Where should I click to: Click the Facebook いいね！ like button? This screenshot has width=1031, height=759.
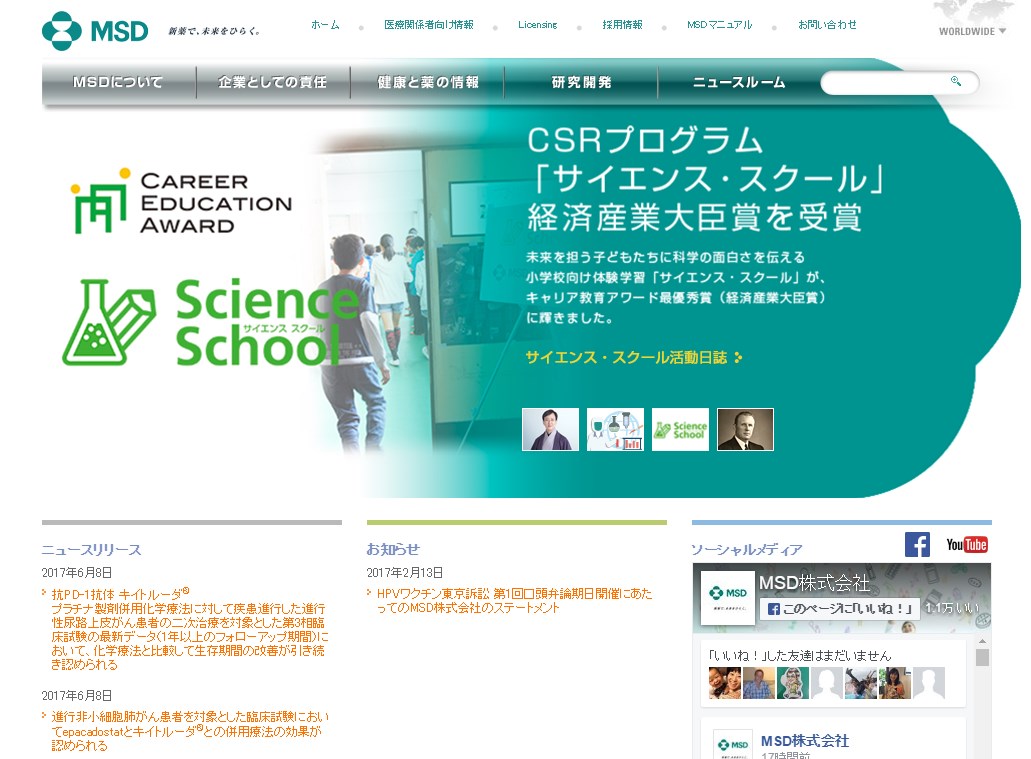point(840,608)
